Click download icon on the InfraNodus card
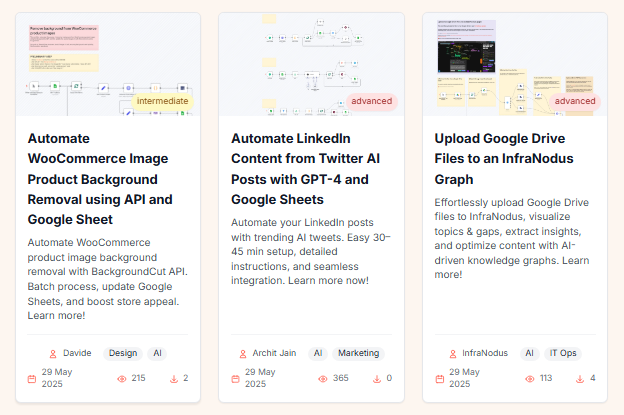 coord(580,379)
